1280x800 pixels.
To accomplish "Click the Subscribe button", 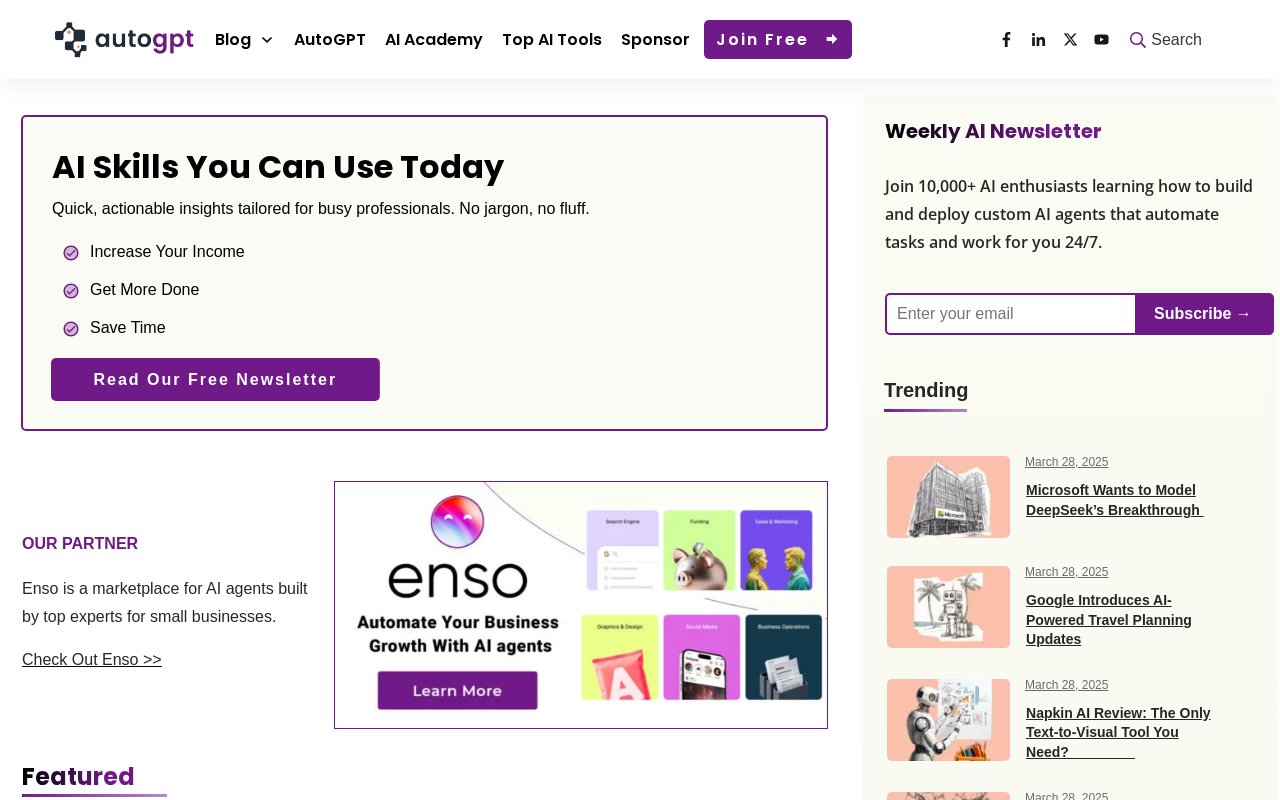I will tap(1204, 314).
